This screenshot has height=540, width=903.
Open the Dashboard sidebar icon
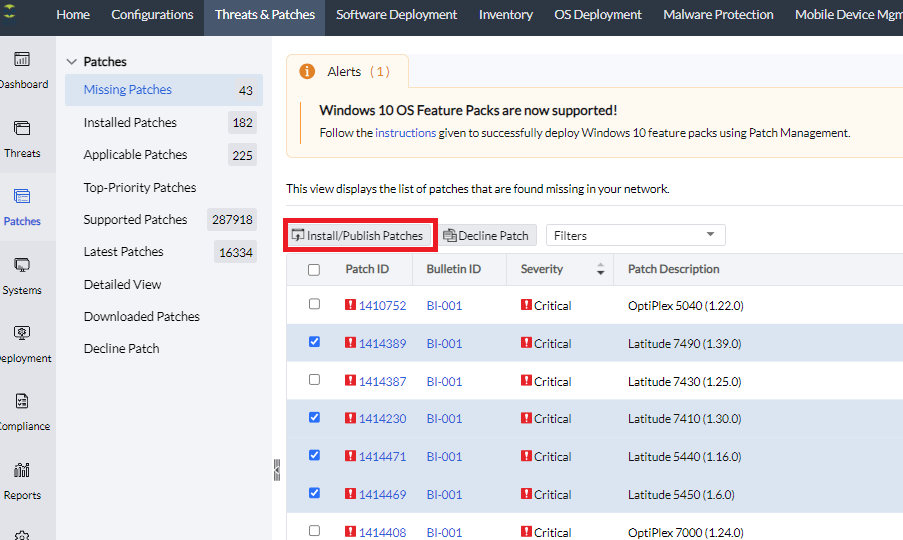click(22, 61)
